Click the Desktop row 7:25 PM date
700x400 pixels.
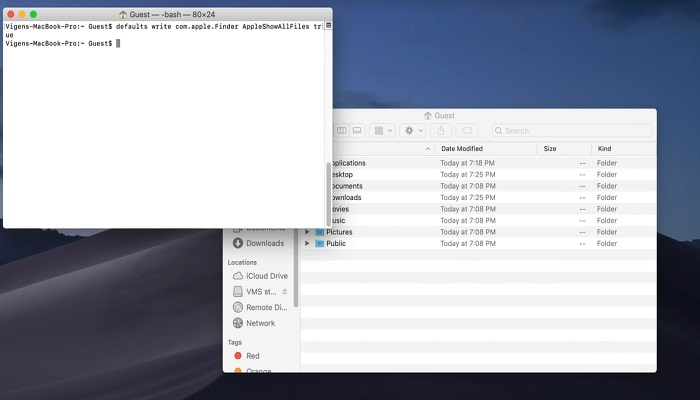tap(467, 175)
